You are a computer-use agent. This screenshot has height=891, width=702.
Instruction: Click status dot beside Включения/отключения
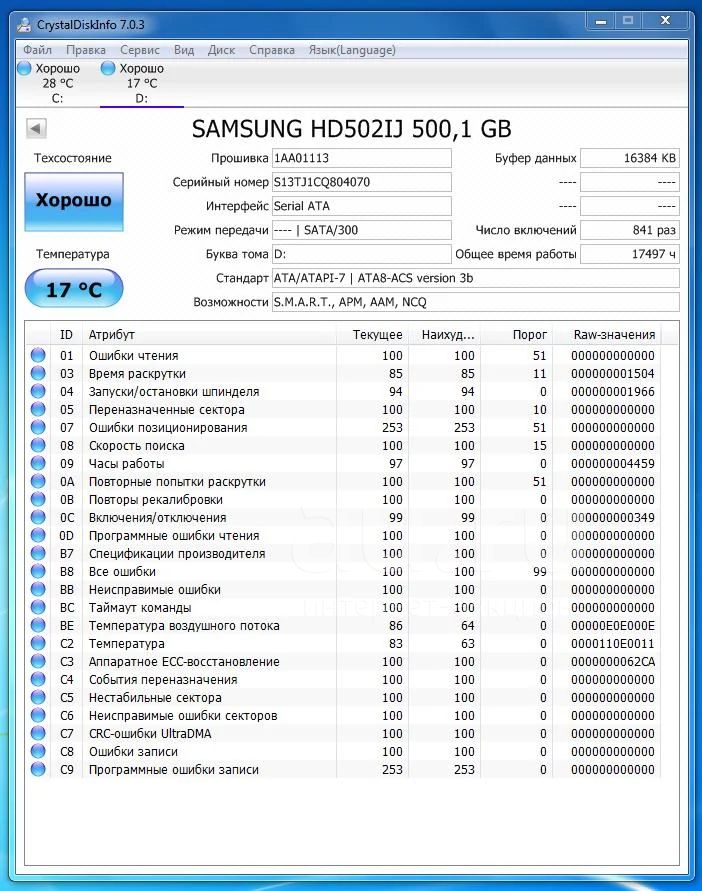[38, 517]
